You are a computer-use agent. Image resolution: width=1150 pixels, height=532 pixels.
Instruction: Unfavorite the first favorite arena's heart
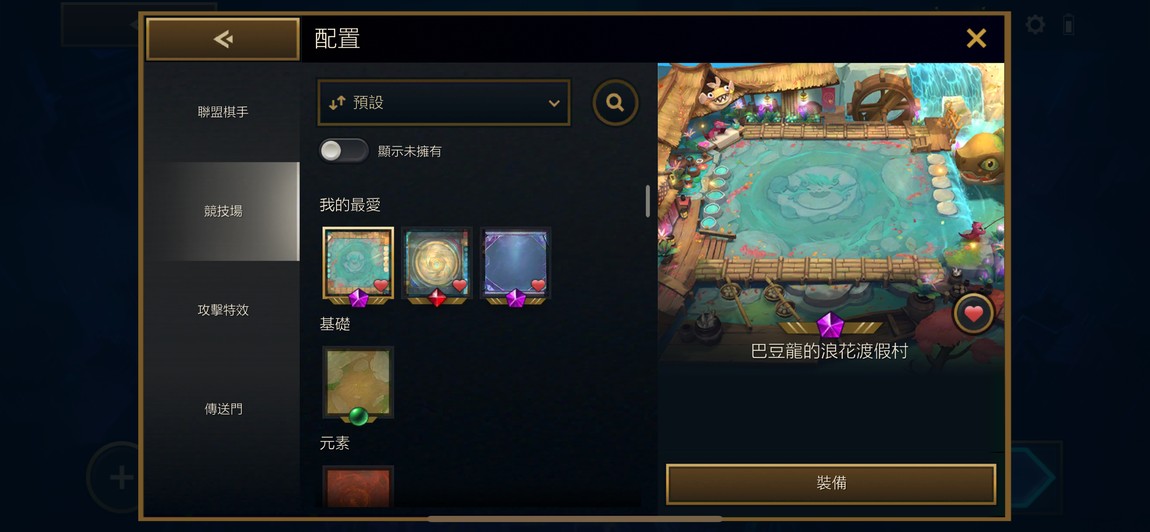coord(381,285)
